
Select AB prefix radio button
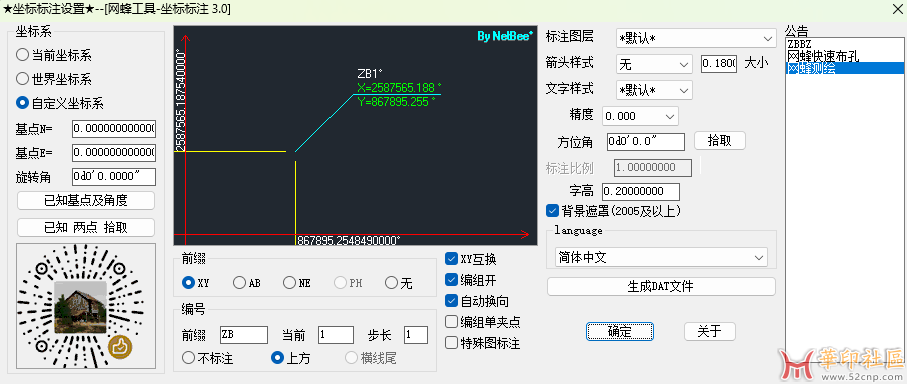pos(247,283)
